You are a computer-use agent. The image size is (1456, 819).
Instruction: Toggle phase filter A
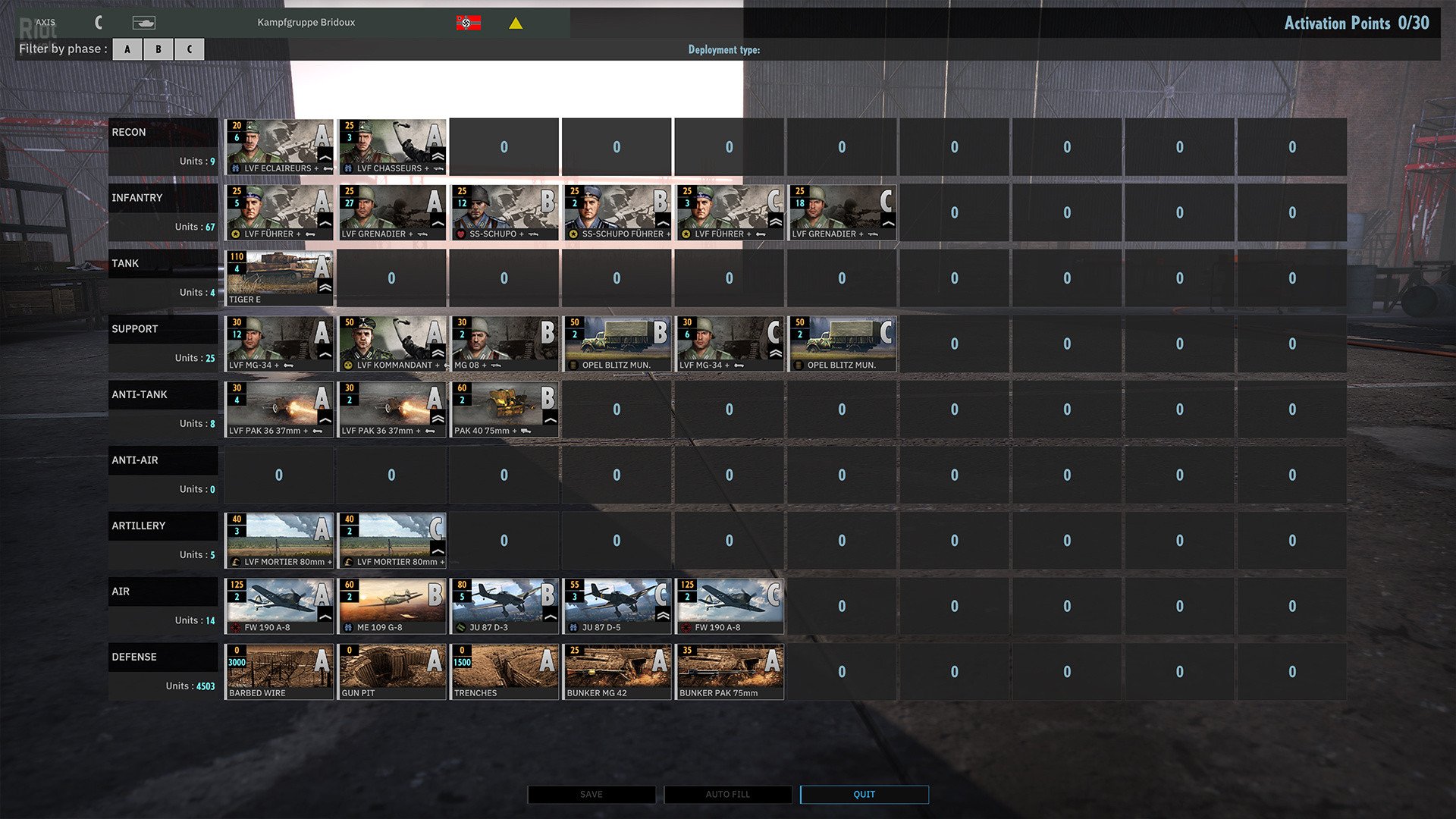[x=127, y=49]
